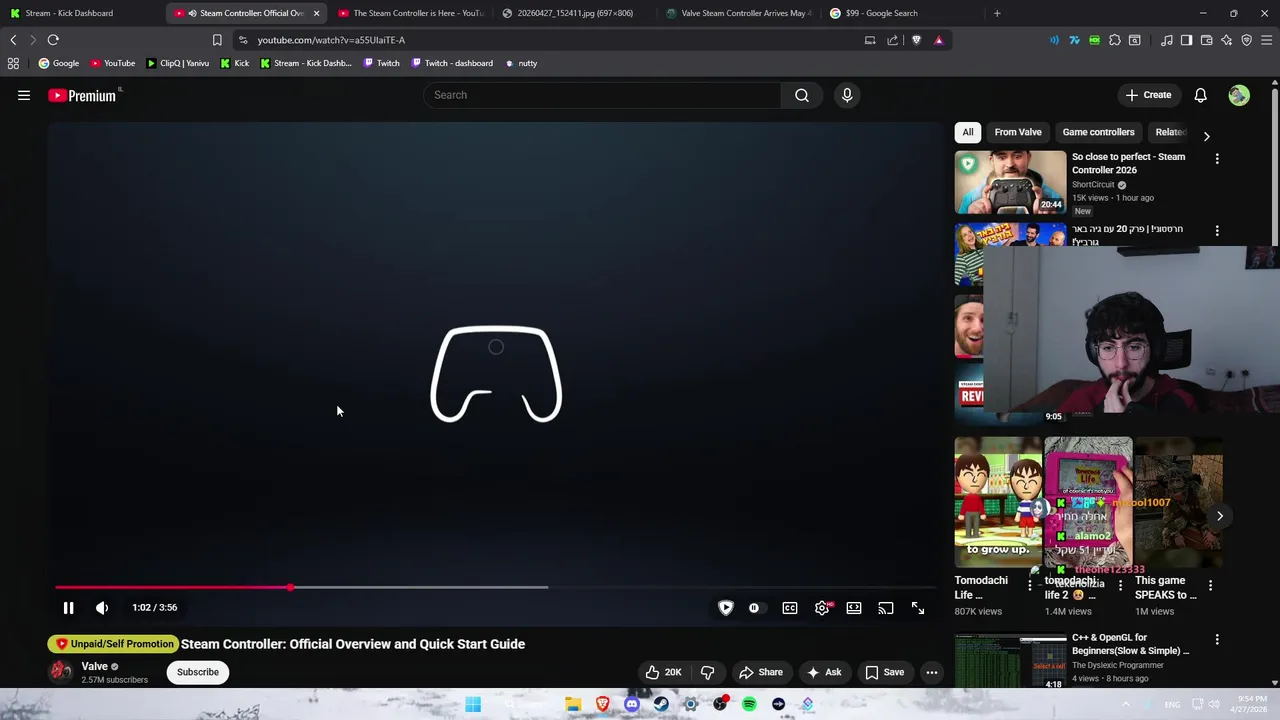This screenshot has width=1280, height=720.
Task: Toggle the browser sidebar panel
Action: [1186, 40]
